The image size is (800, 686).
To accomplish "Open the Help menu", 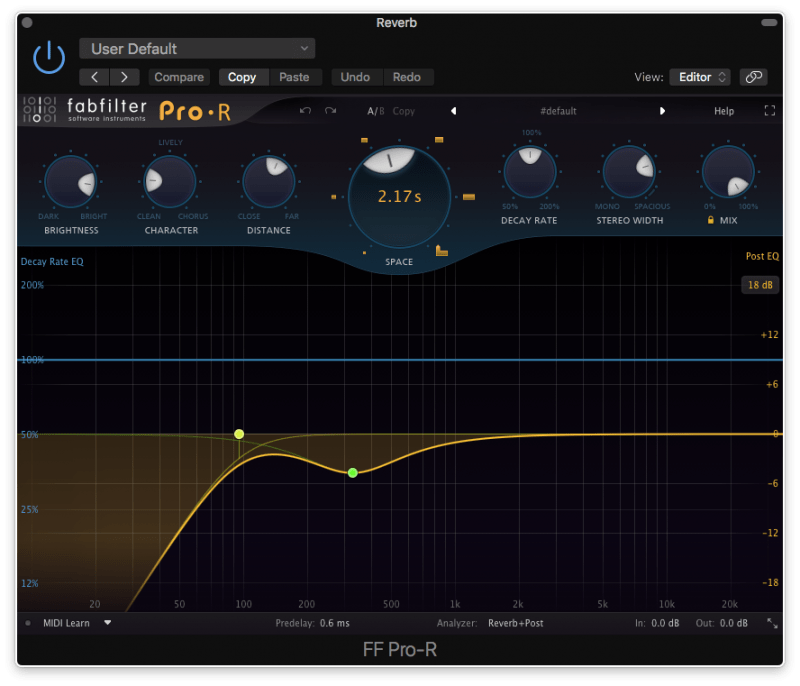I will 723,111.
